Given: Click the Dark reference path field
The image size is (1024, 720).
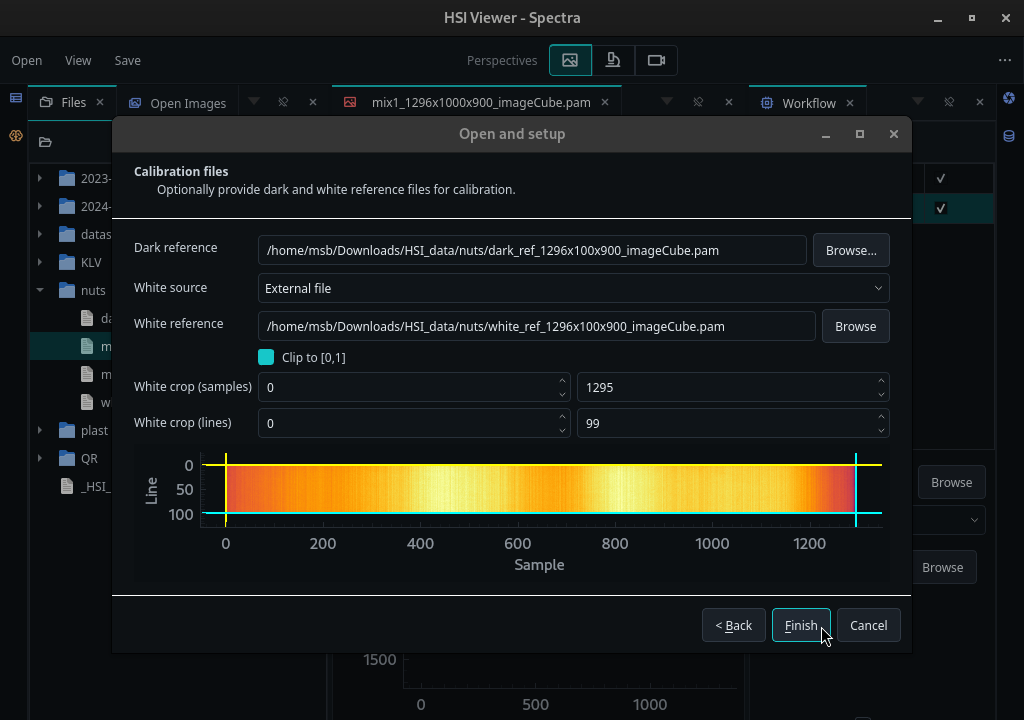Looking at the screenshot, I should (x=532, y=250).
